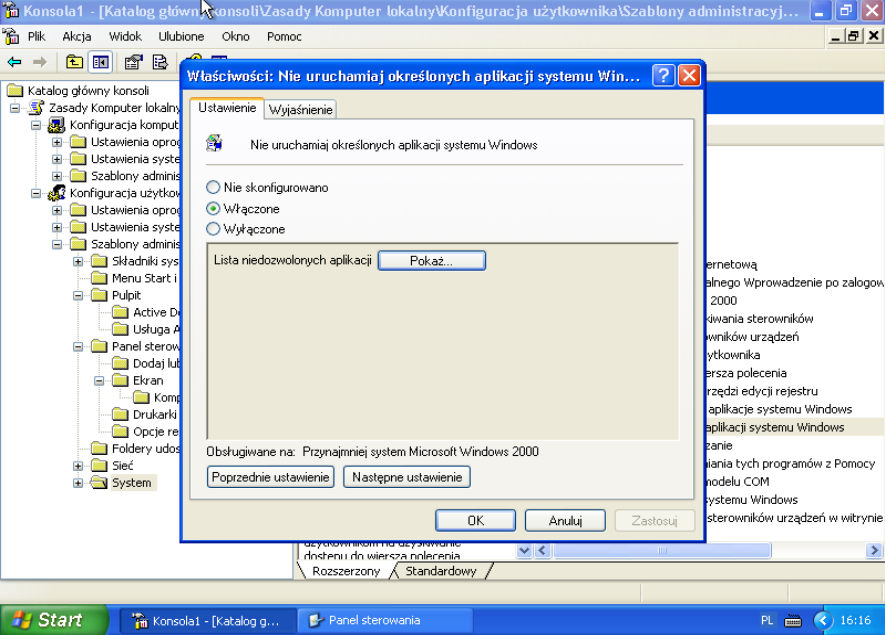Click the Back arrow in the toolbar
This screenshot has height=635, width=885.
point(14,62)
